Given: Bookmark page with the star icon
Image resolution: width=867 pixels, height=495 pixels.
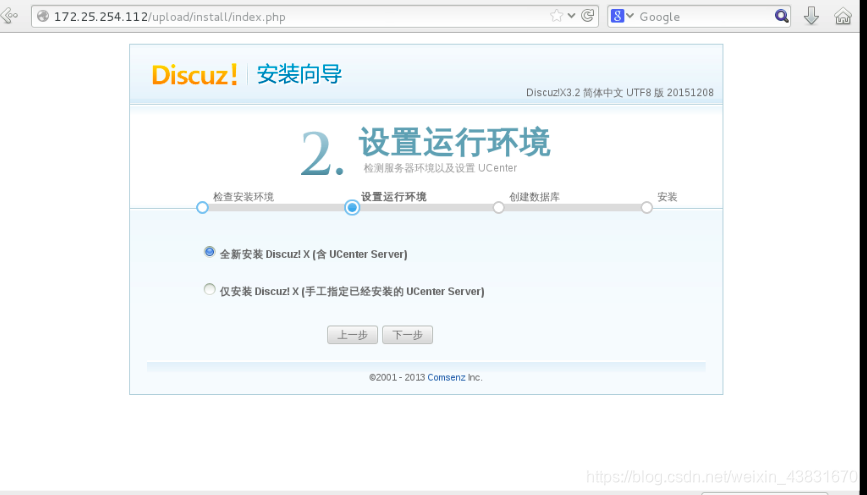Looking at the screenshot, I should [x=556, y=16].
